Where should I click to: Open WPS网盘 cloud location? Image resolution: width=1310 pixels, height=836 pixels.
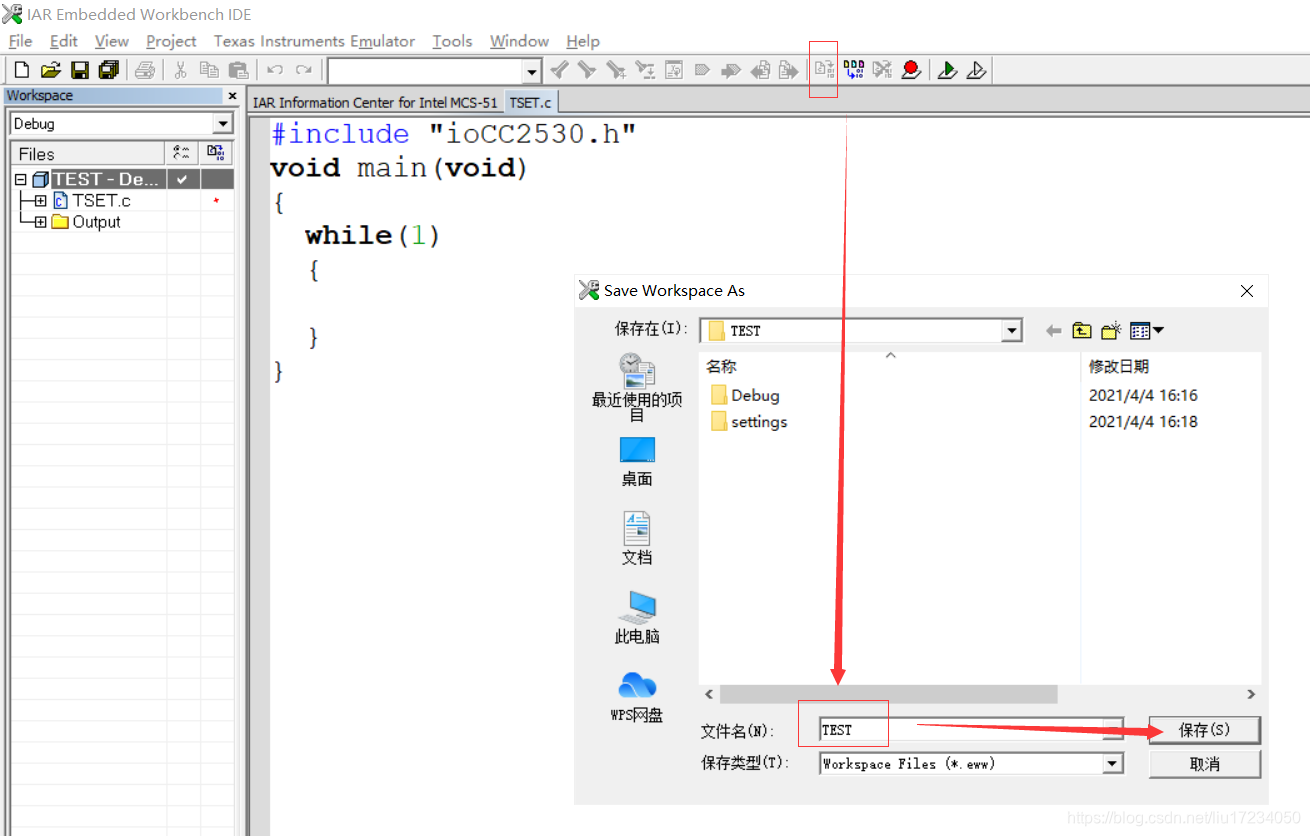tap(637, 697)
